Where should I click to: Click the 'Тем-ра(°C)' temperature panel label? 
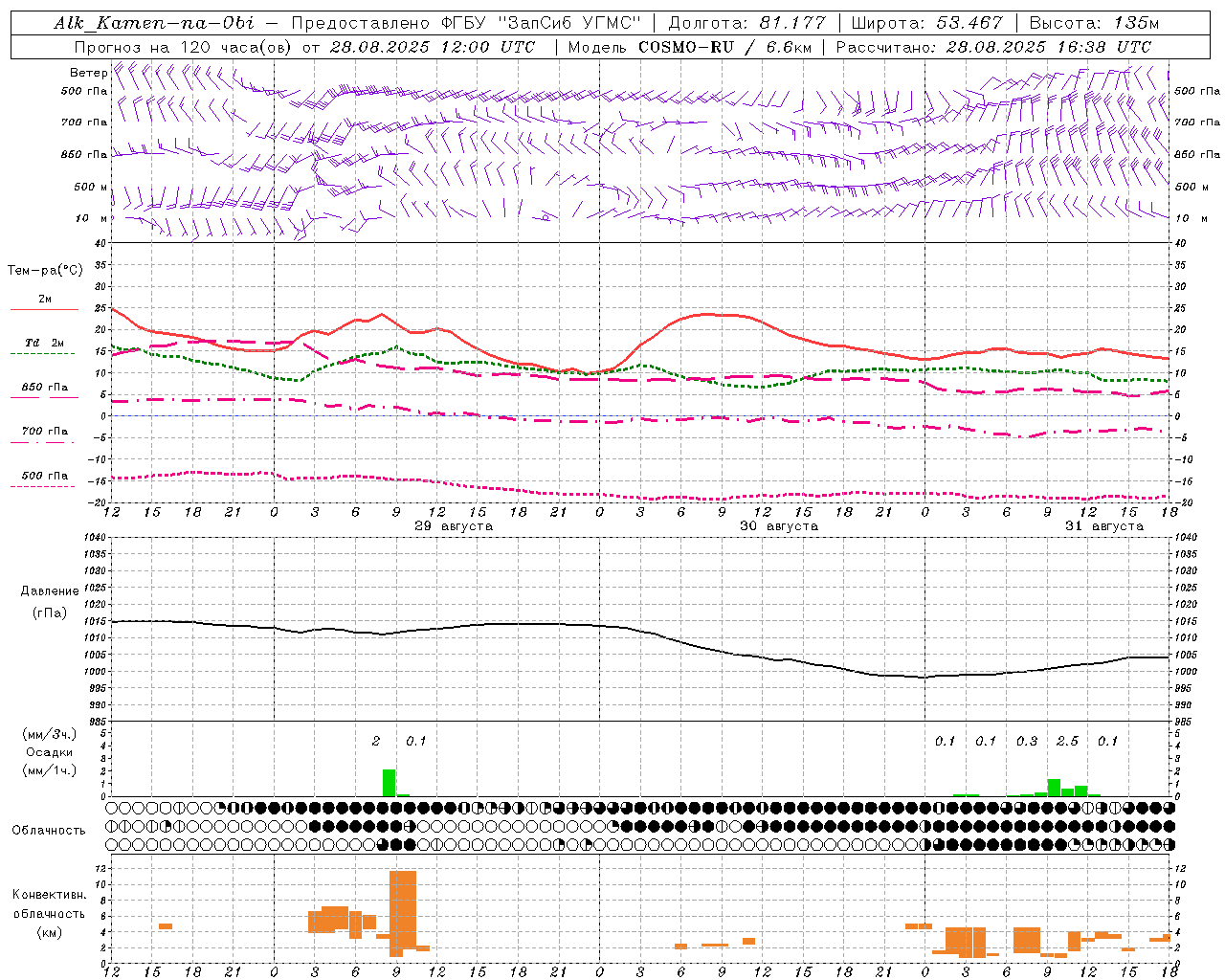click(46, 271)
